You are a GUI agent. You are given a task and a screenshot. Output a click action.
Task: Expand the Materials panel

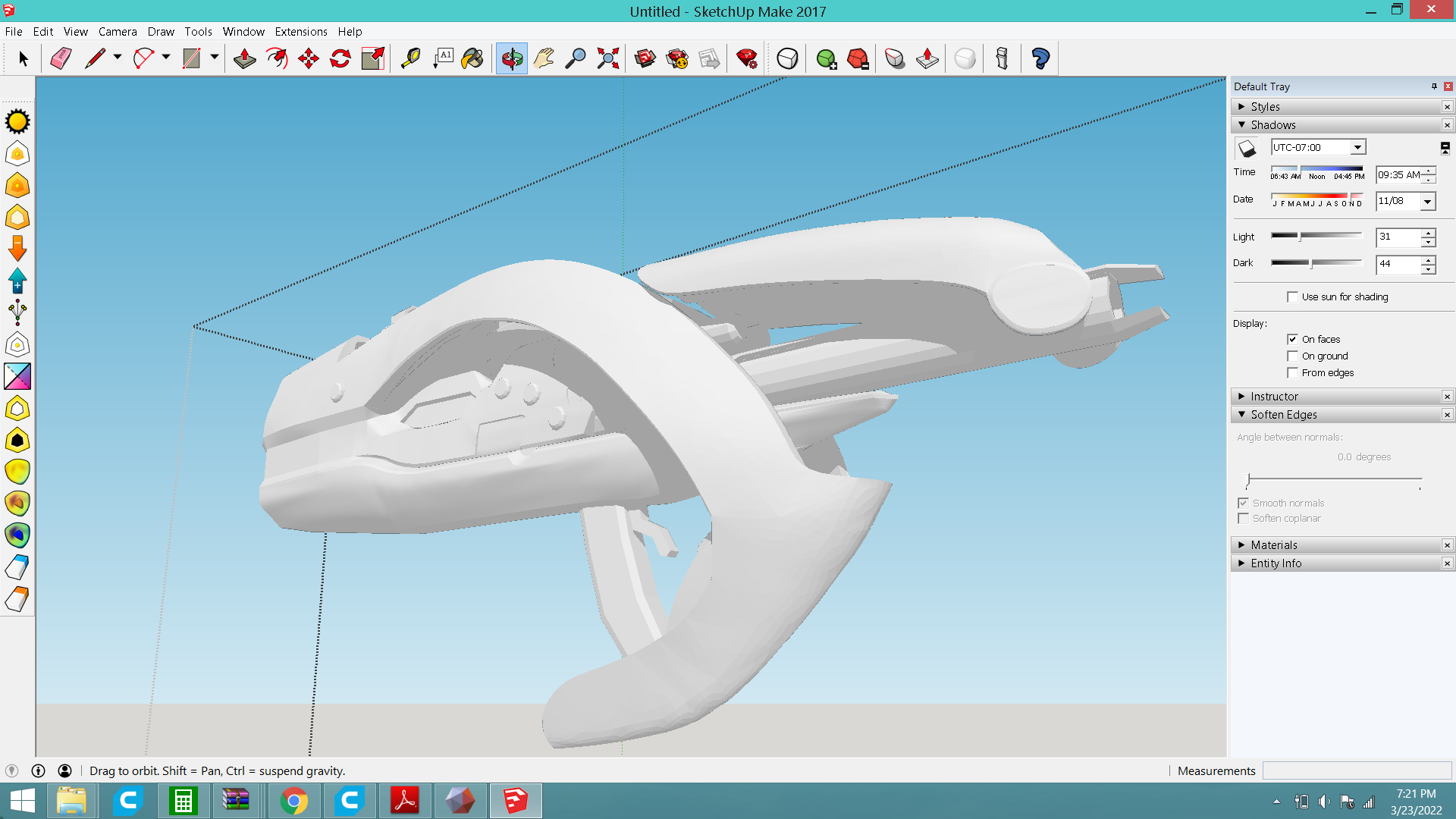(x=1274, y=544)
